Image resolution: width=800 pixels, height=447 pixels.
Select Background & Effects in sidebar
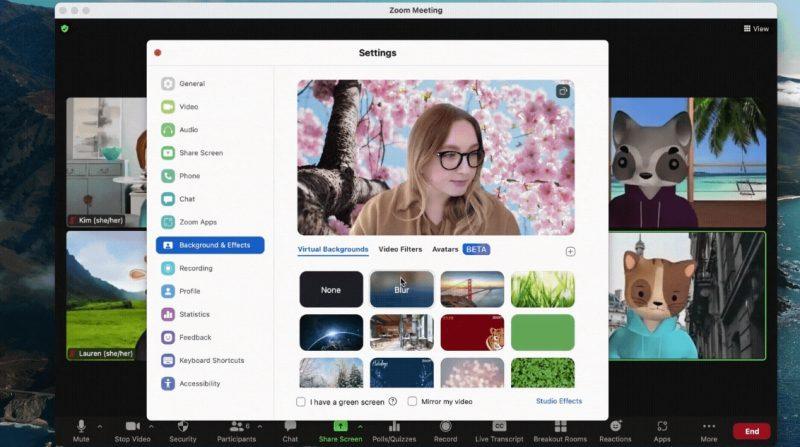[210, 245]
